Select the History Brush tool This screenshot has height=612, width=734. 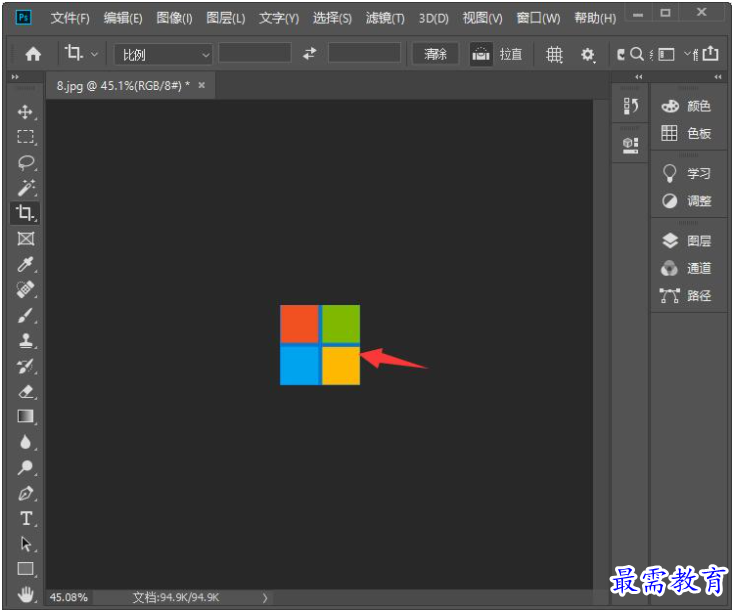coord(25,366)
